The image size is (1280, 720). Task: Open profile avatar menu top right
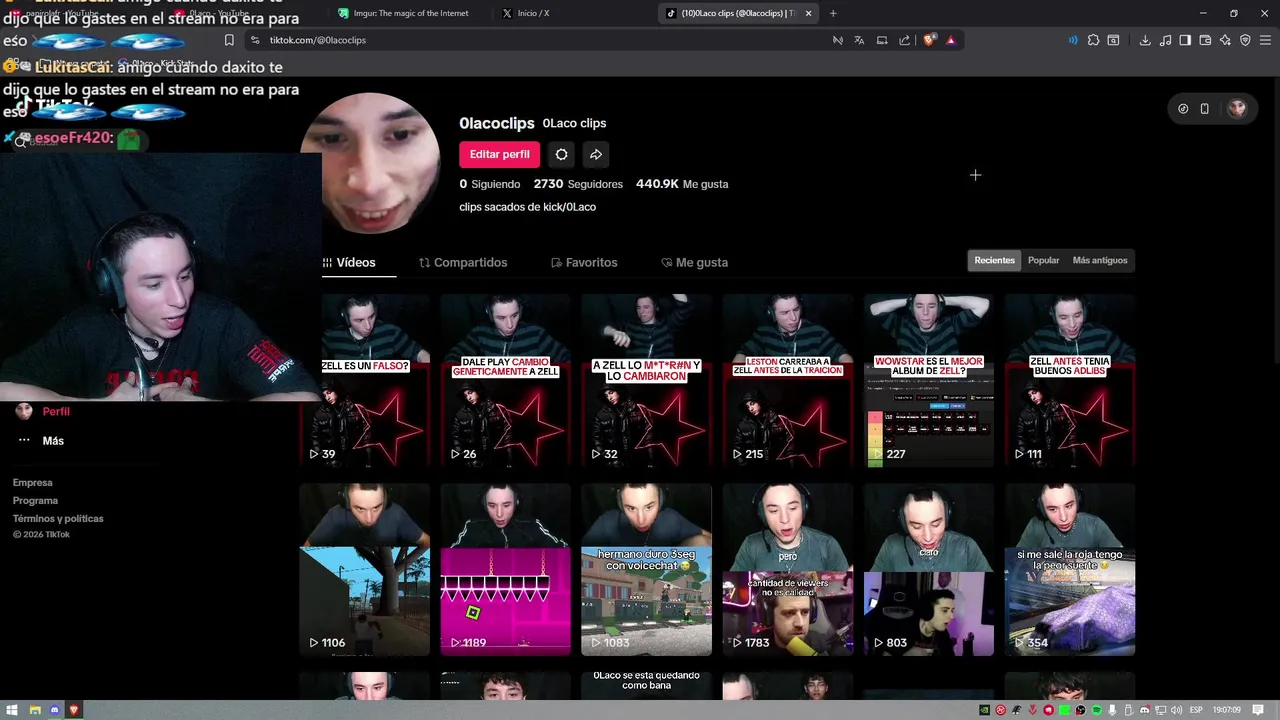coord(1237,109)
